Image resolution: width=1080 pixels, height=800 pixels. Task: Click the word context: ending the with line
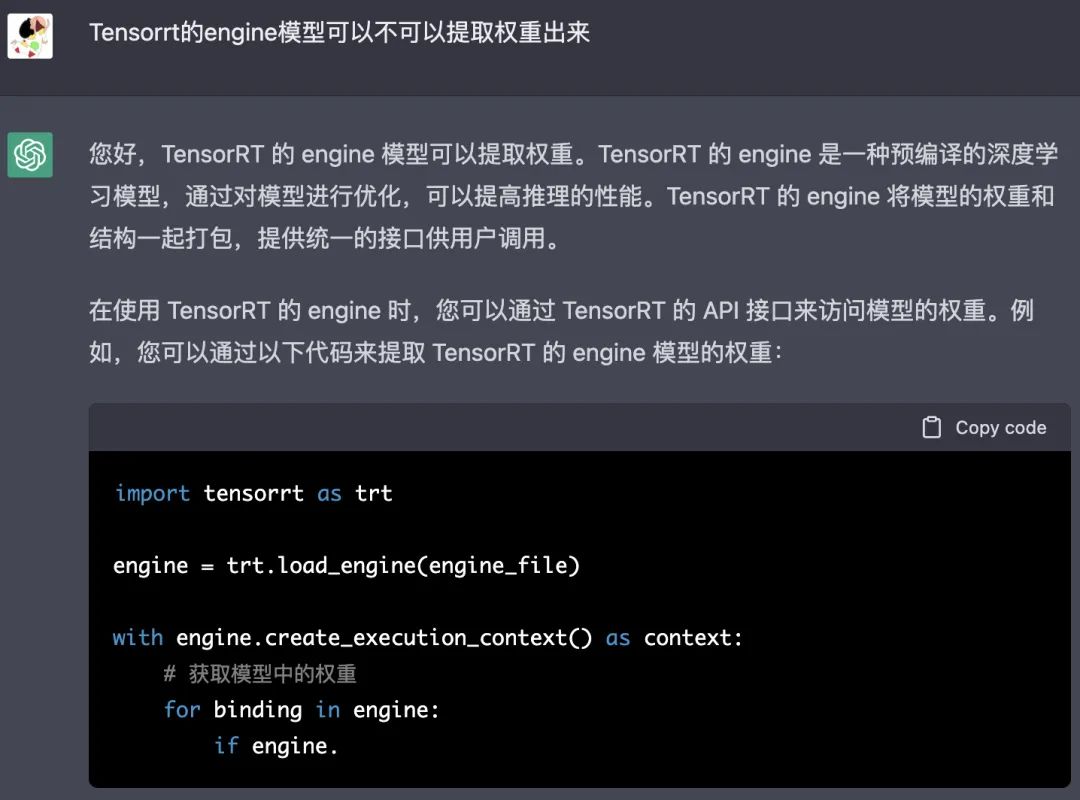pos(693,638)
